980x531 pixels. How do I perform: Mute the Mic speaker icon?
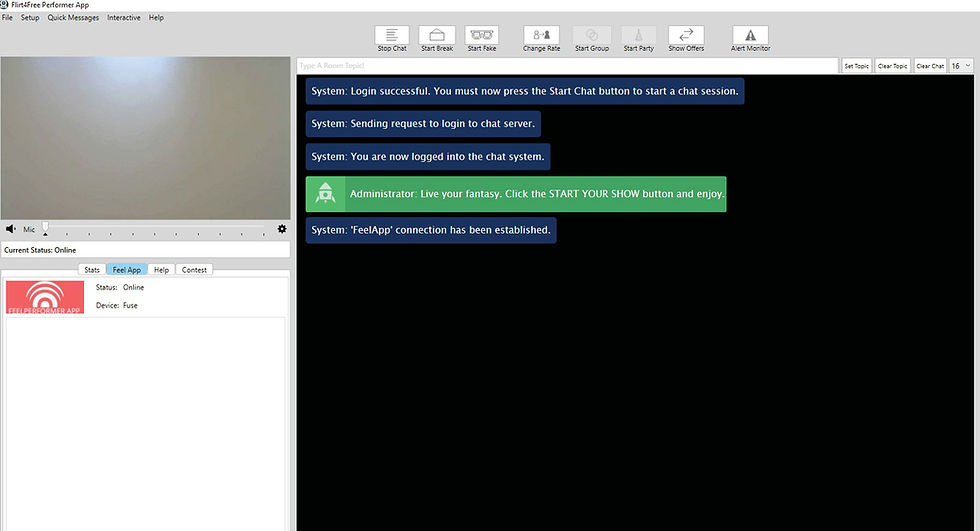point(11,229)
